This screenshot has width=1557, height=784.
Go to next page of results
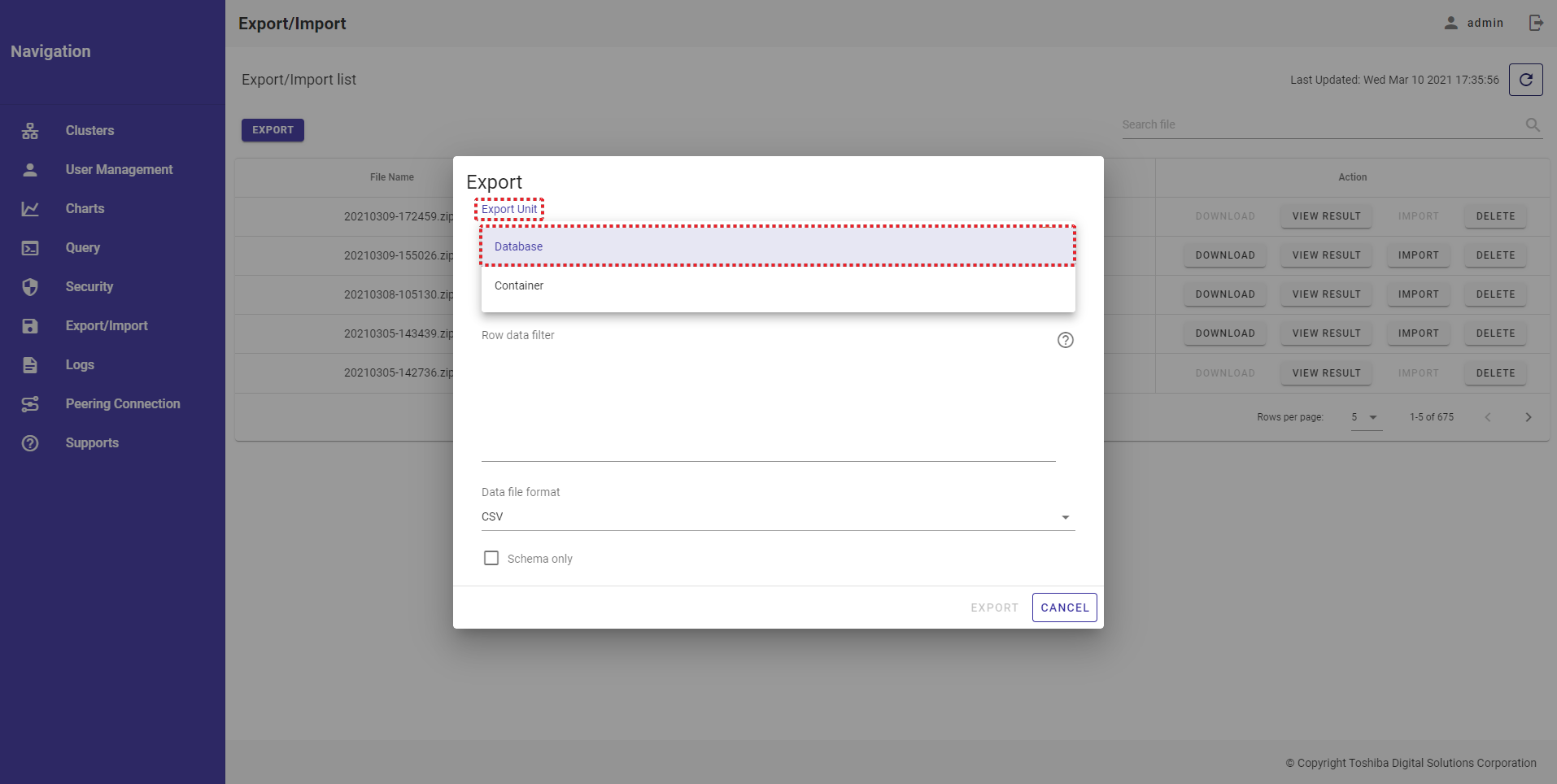(1529, 417)
